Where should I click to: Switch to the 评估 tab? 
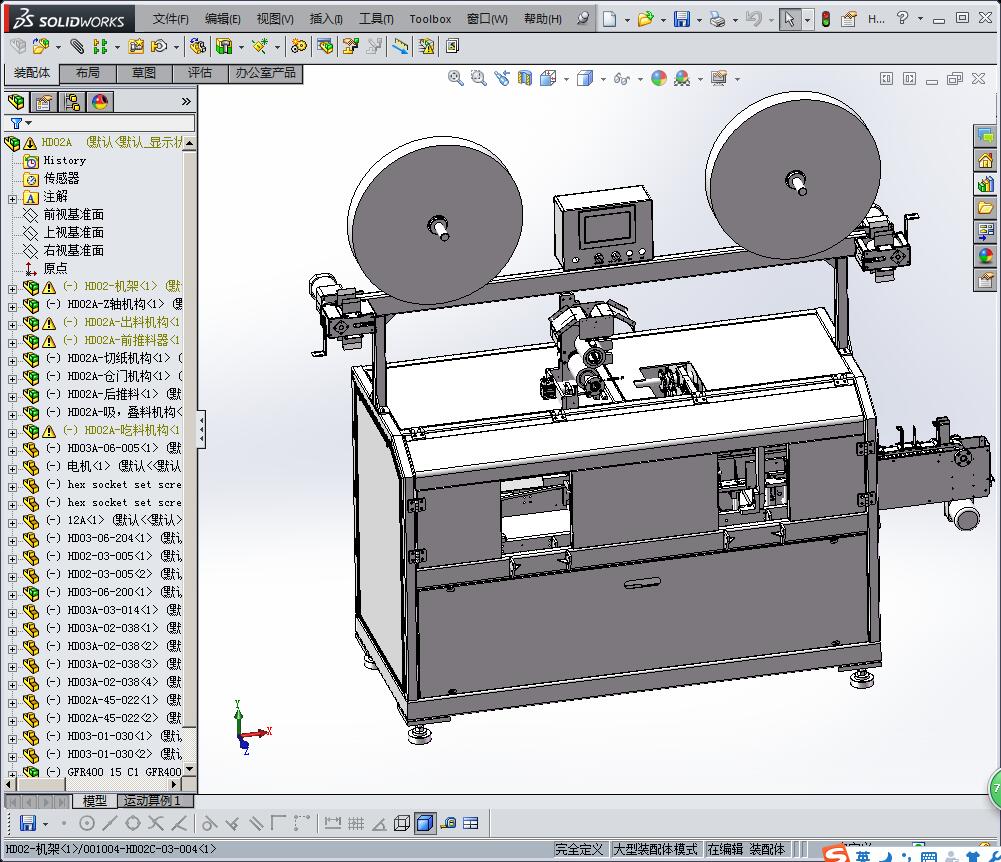200,73
